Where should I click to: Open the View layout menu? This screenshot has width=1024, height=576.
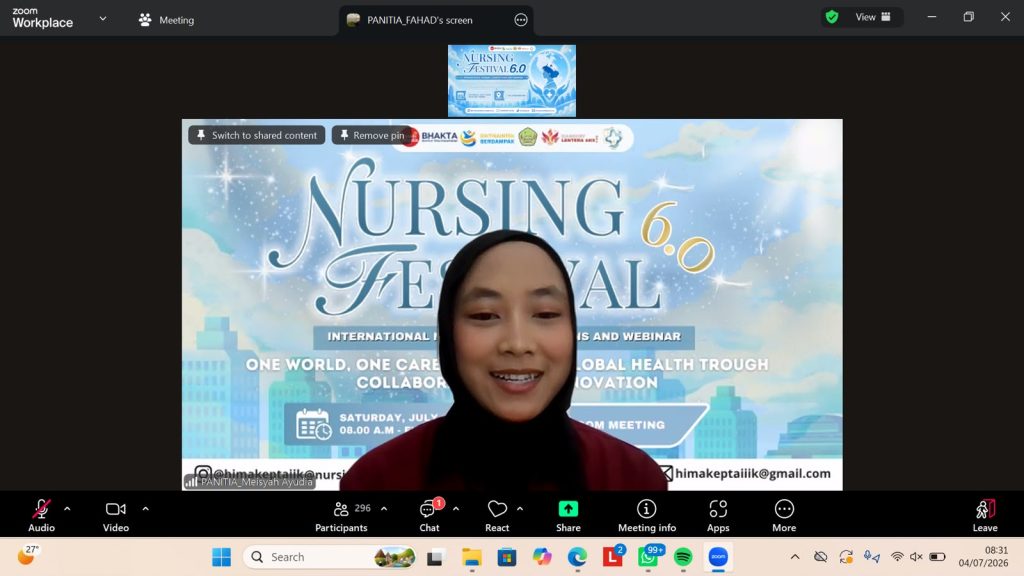872,17
